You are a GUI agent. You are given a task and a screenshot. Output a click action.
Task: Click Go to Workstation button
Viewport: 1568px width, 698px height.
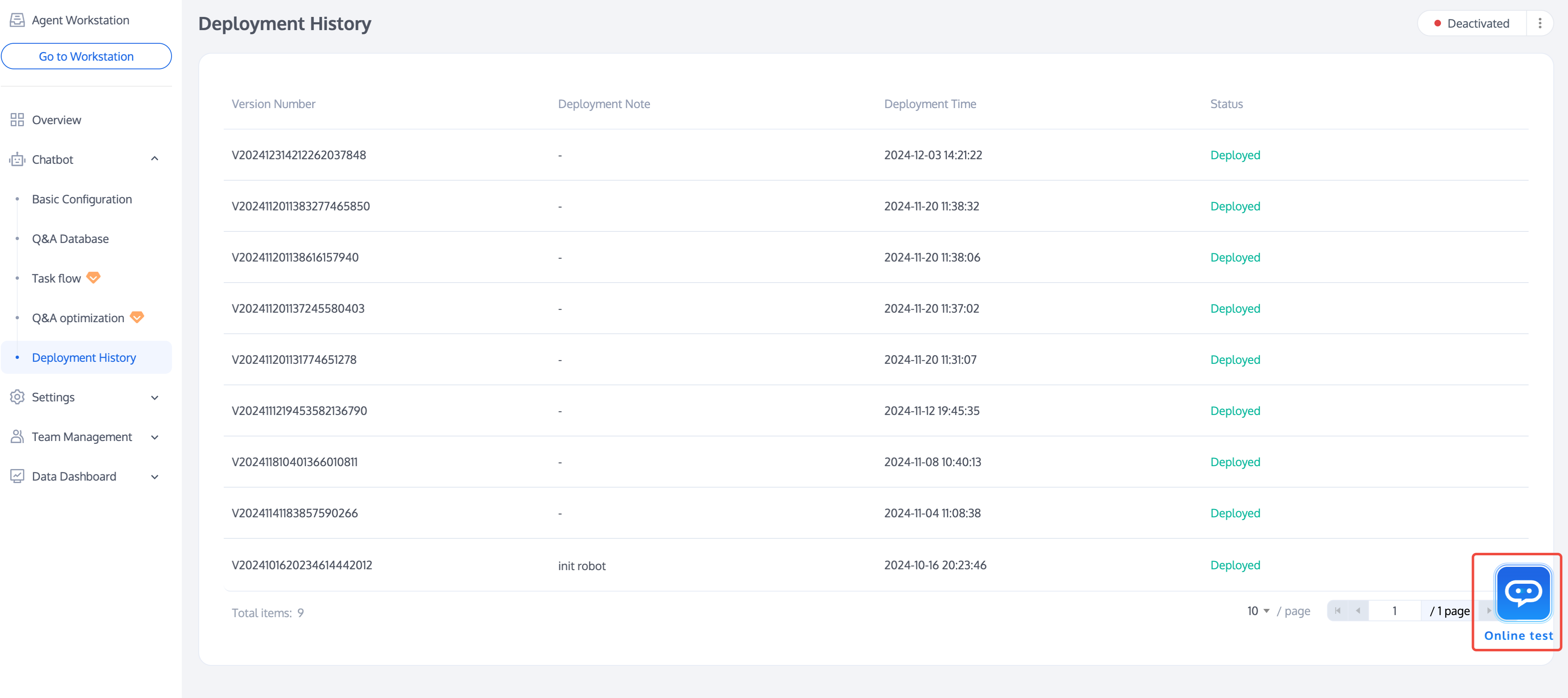tap(86, 56)
